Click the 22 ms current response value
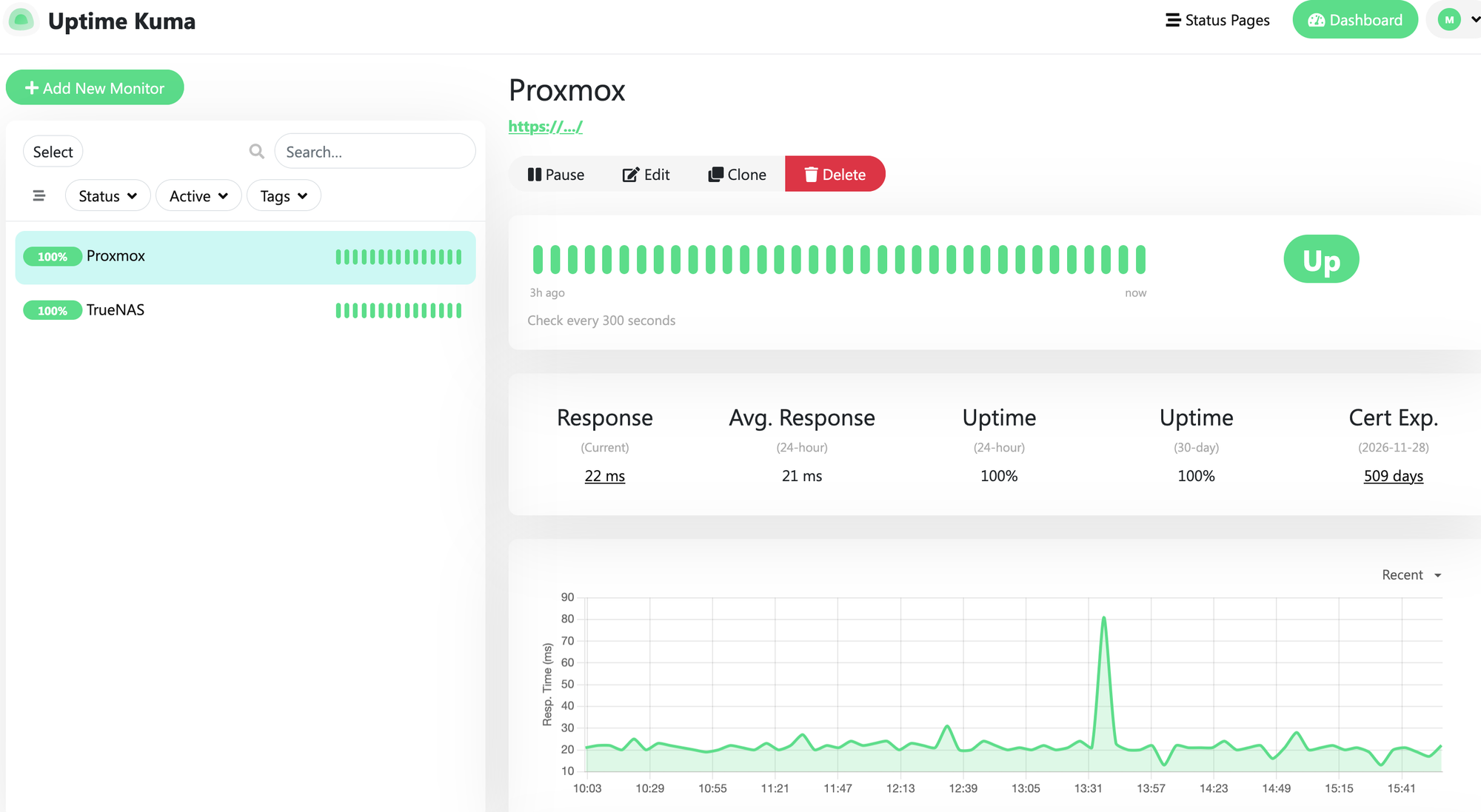This screenshot has height=812, width=1481. click(x=604, y=476)
